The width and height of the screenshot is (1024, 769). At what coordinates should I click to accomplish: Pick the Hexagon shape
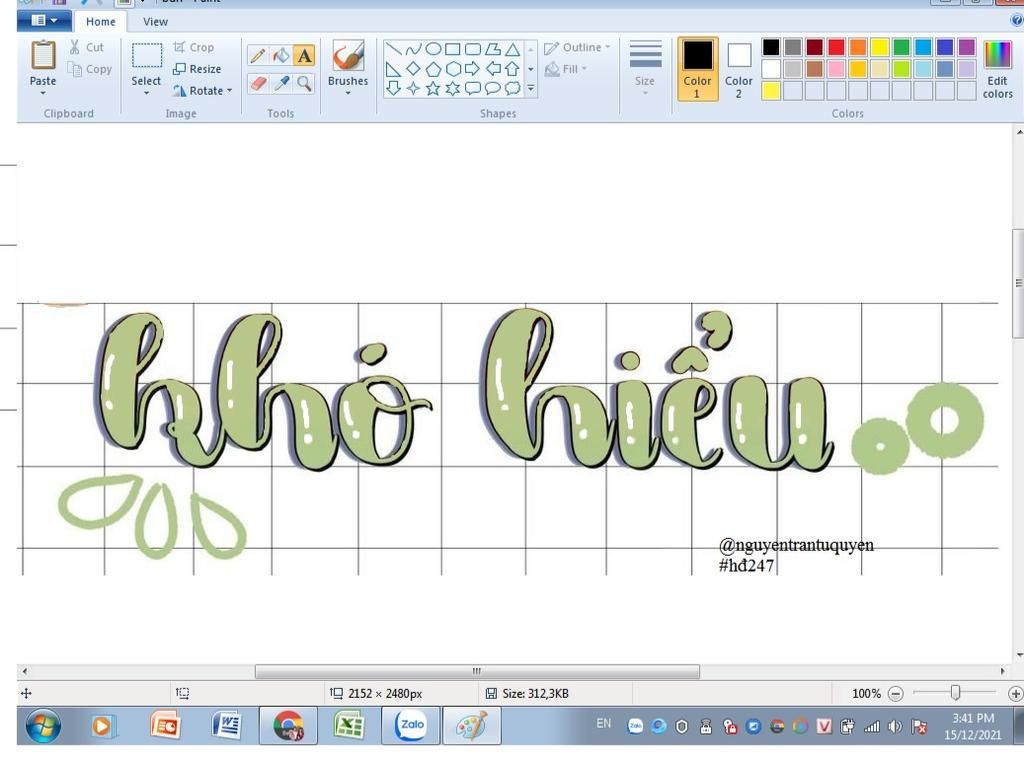pos(453,69)
